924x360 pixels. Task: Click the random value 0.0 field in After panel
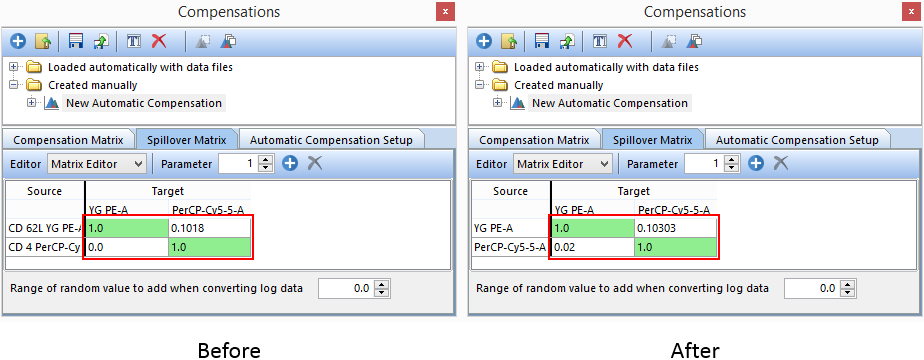(x=813, y=289)
